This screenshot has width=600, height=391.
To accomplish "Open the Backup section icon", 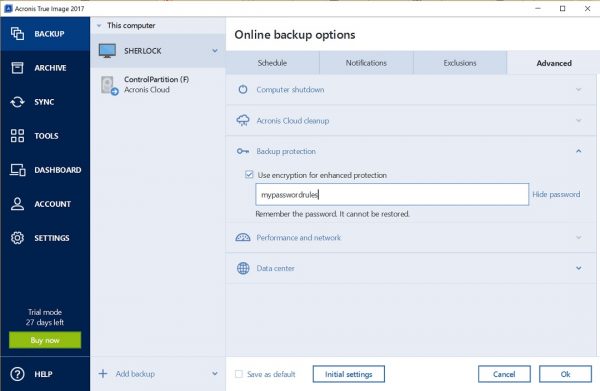I will pyautogui.click(x=17, y=34).
